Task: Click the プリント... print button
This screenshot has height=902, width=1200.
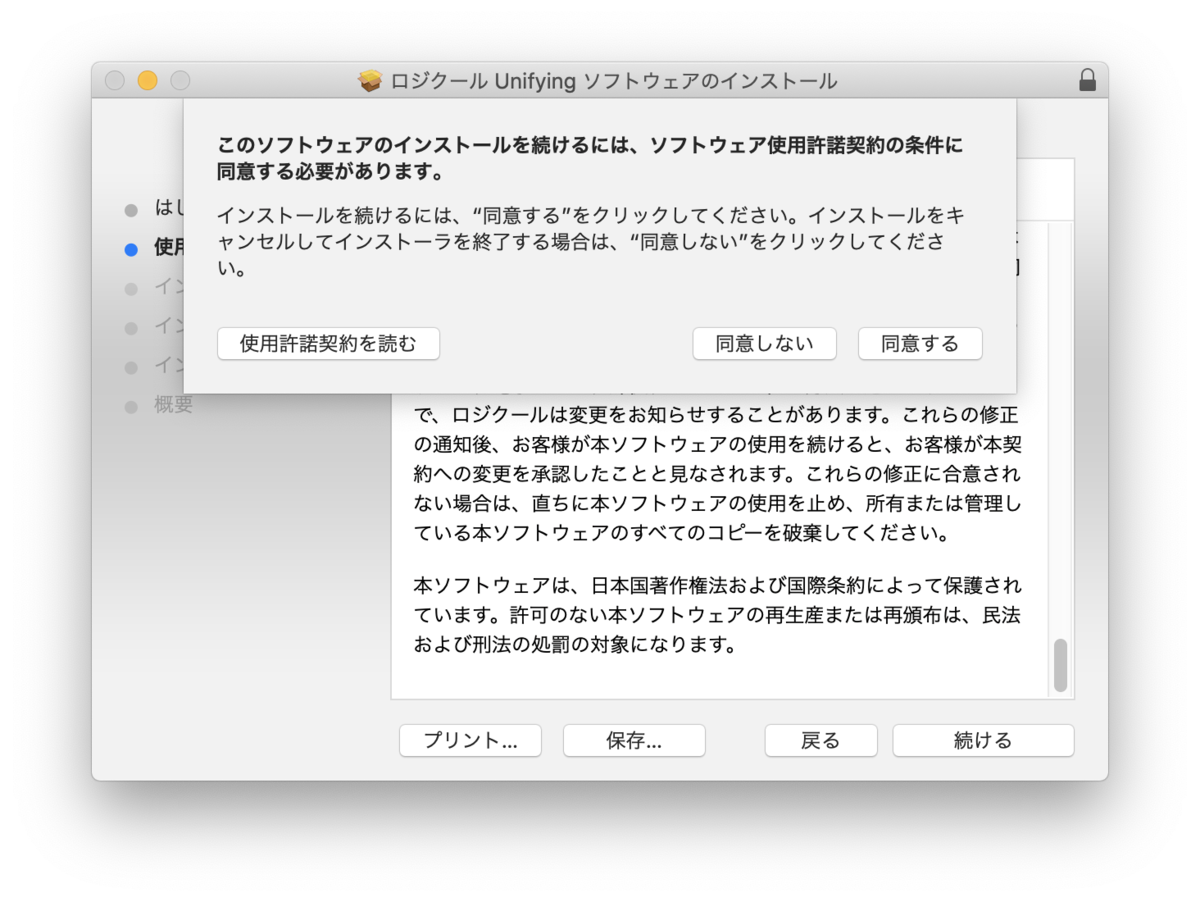Action: [x=470, y=741]
